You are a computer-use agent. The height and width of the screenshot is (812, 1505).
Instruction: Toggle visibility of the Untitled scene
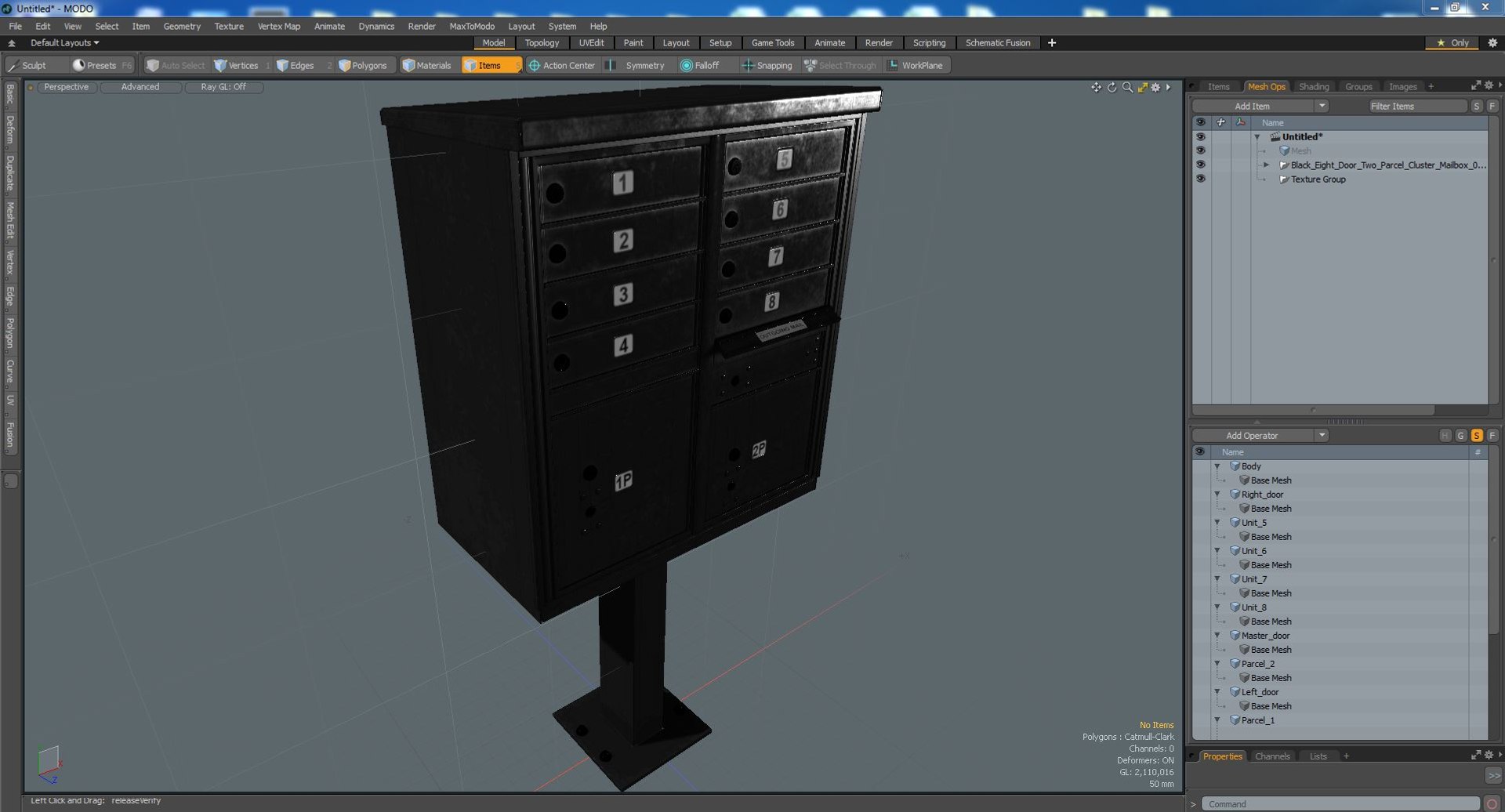click(x=1200, y=137)
